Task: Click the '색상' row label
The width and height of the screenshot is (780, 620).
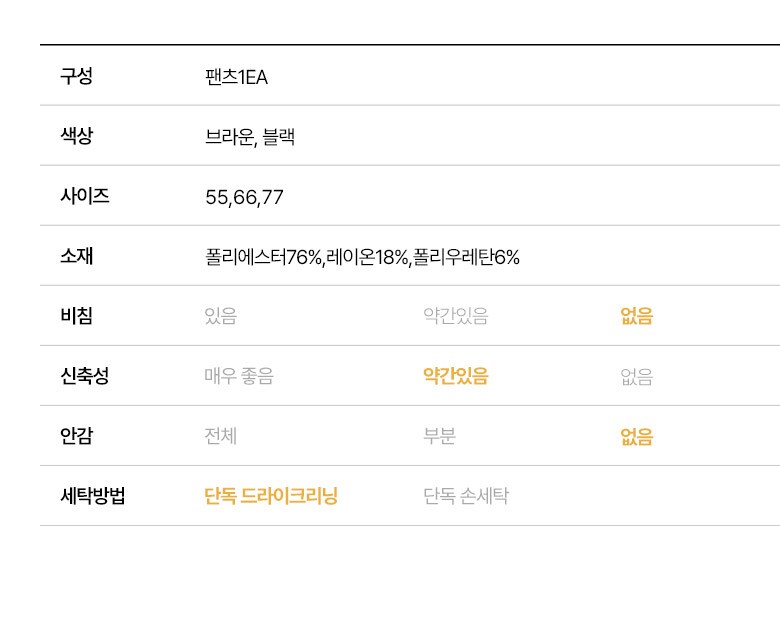Action: click(76, 136)
